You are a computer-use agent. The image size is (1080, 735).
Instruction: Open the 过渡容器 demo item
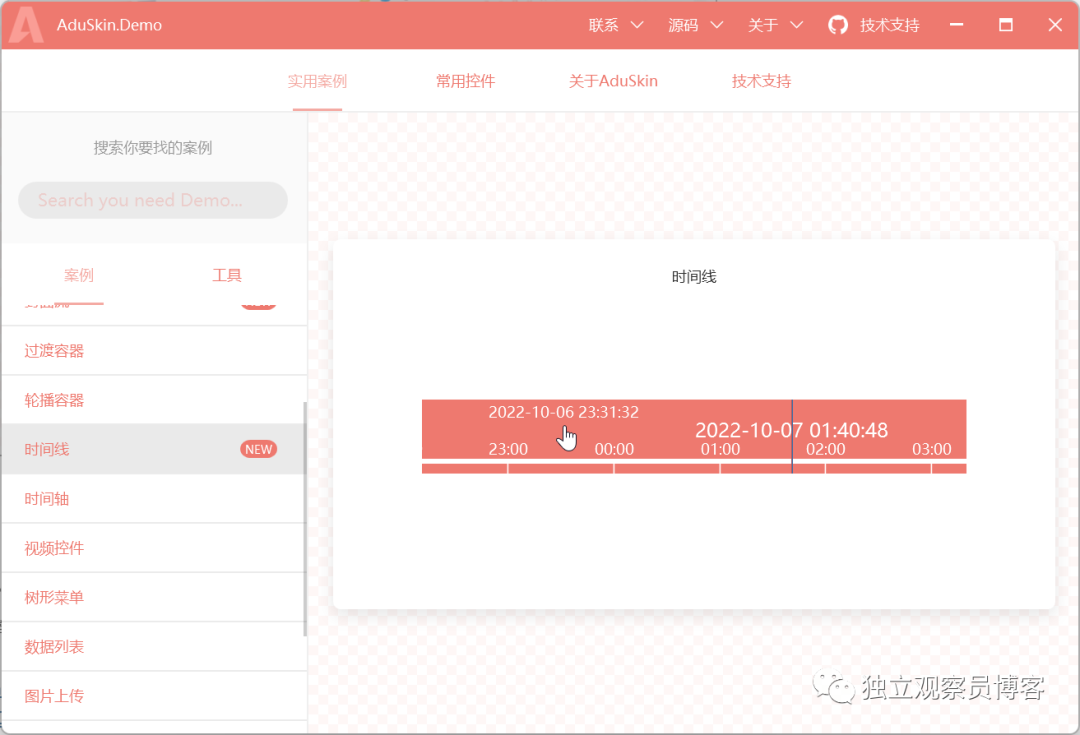pyautogui.click(x=154, y=351)
